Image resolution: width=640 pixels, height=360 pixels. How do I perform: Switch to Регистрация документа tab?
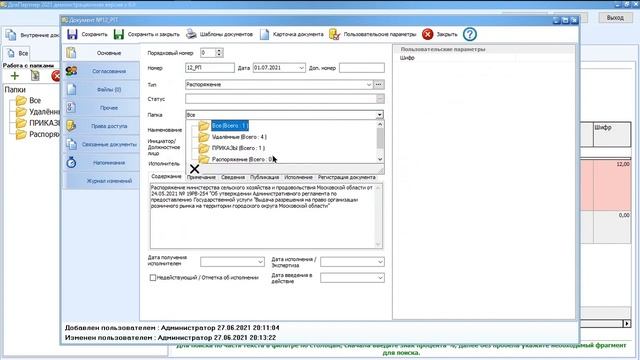(x=347, y=177)
